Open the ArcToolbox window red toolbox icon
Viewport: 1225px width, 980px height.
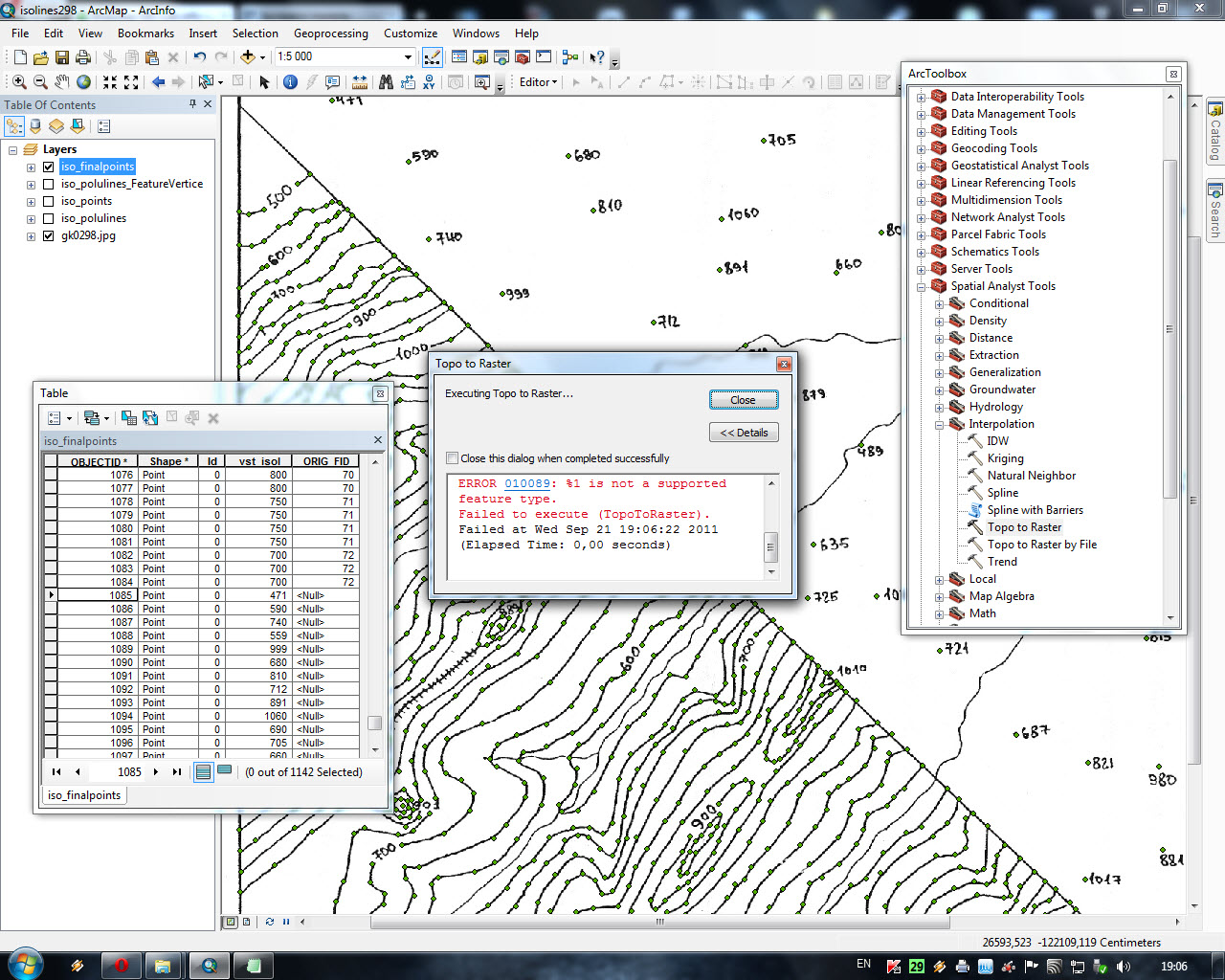point(523,57)
